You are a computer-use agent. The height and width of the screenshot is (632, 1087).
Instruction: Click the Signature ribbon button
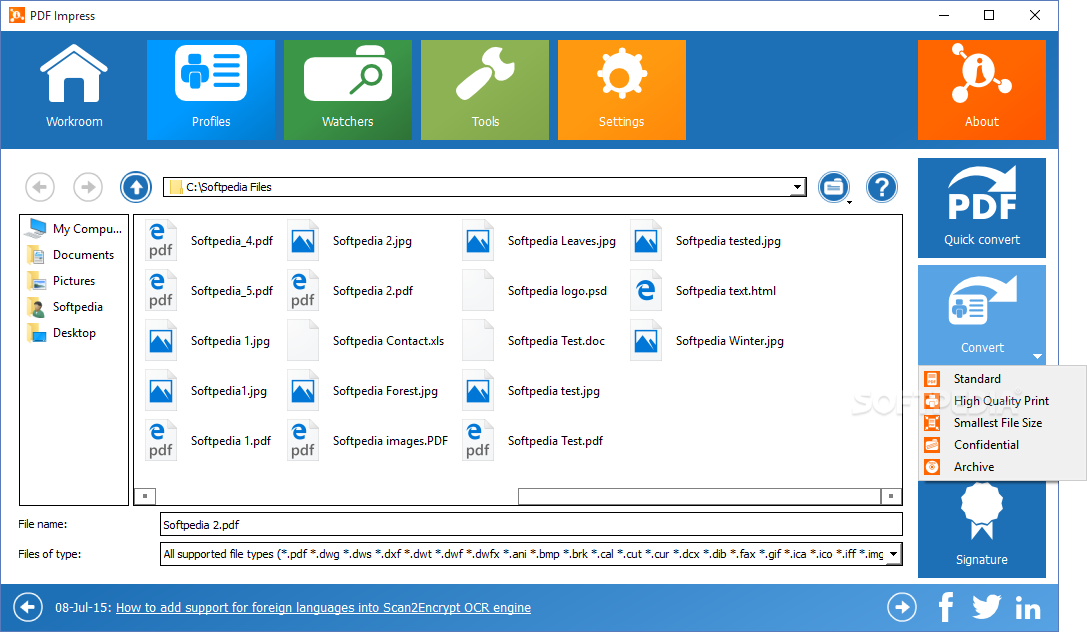tap(982, 529)
